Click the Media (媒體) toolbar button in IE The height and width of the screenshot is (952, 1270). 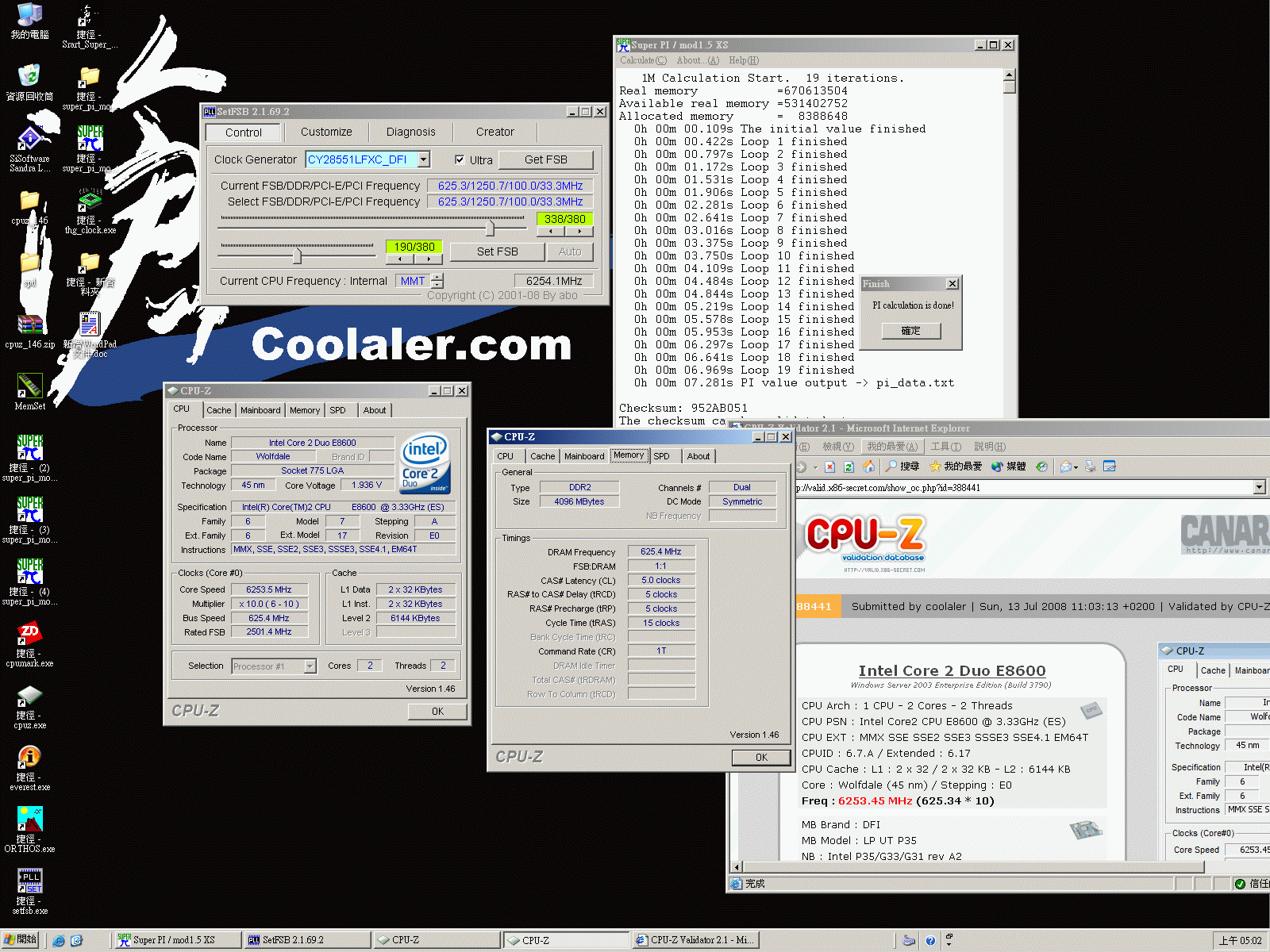[1008, 466]
